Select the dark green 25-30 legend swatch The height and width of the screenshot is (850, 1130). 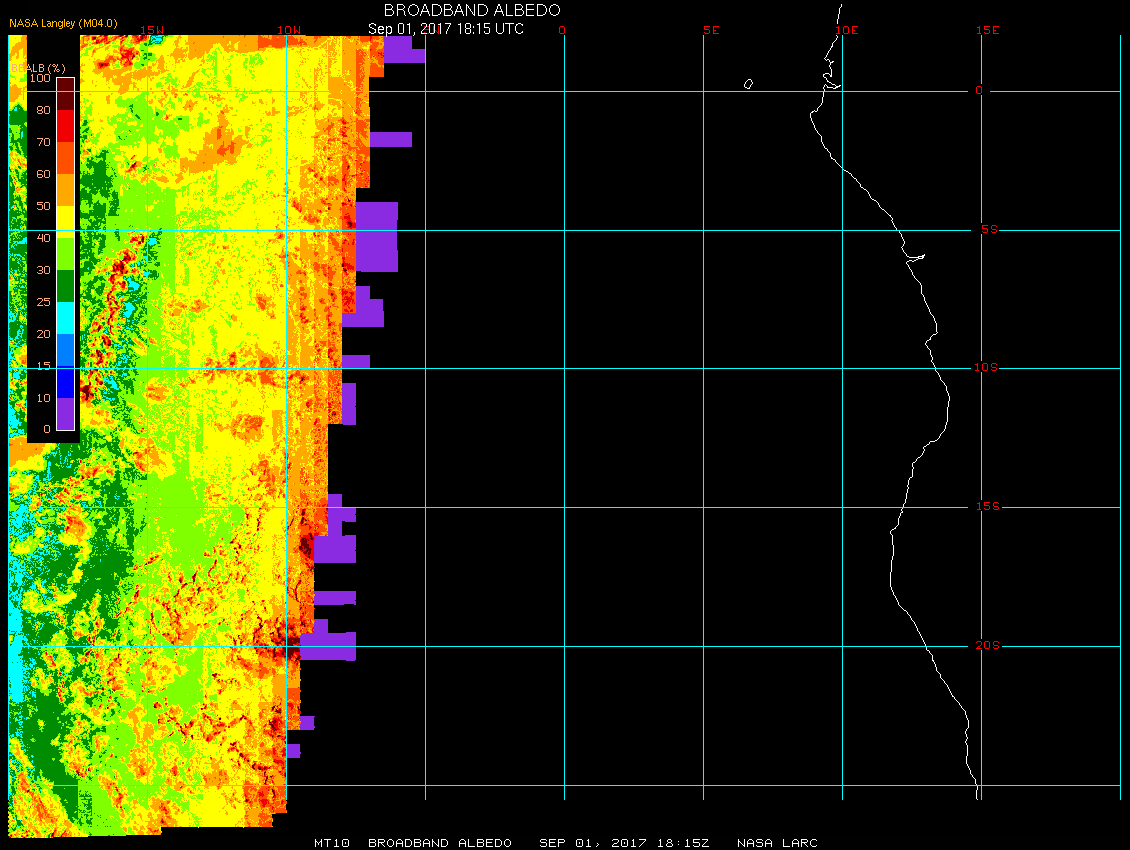[x=66, y=286]
